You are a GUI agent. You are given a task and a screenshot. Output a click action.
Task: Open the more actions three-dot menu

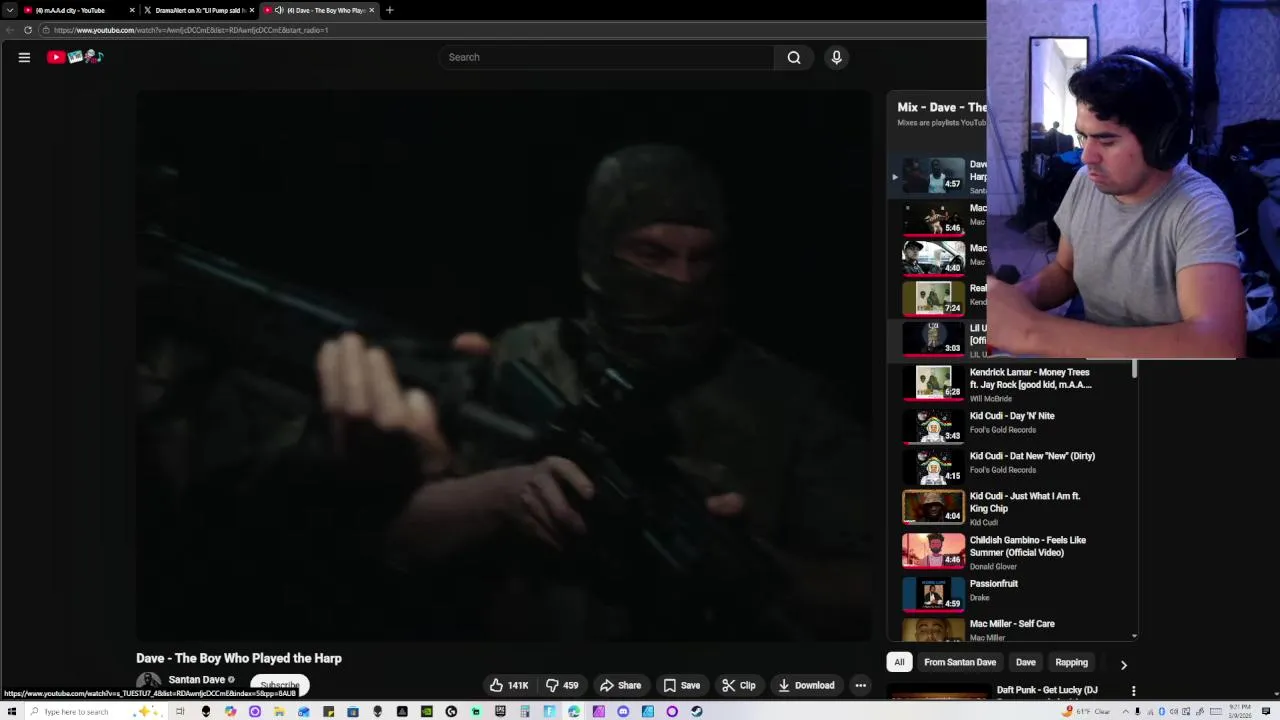coord(860,685)
